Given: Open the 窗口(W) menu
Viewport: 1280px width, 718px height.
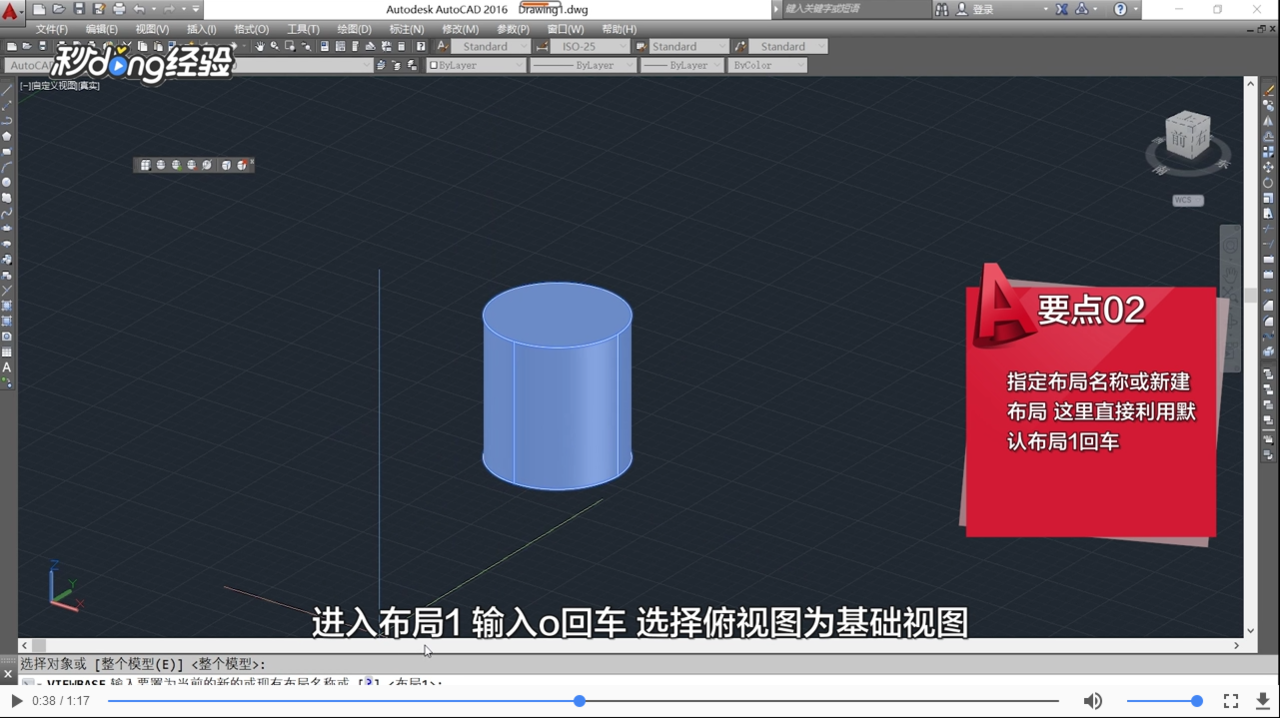Looking at the screenshot, I should tap(566, 29).
